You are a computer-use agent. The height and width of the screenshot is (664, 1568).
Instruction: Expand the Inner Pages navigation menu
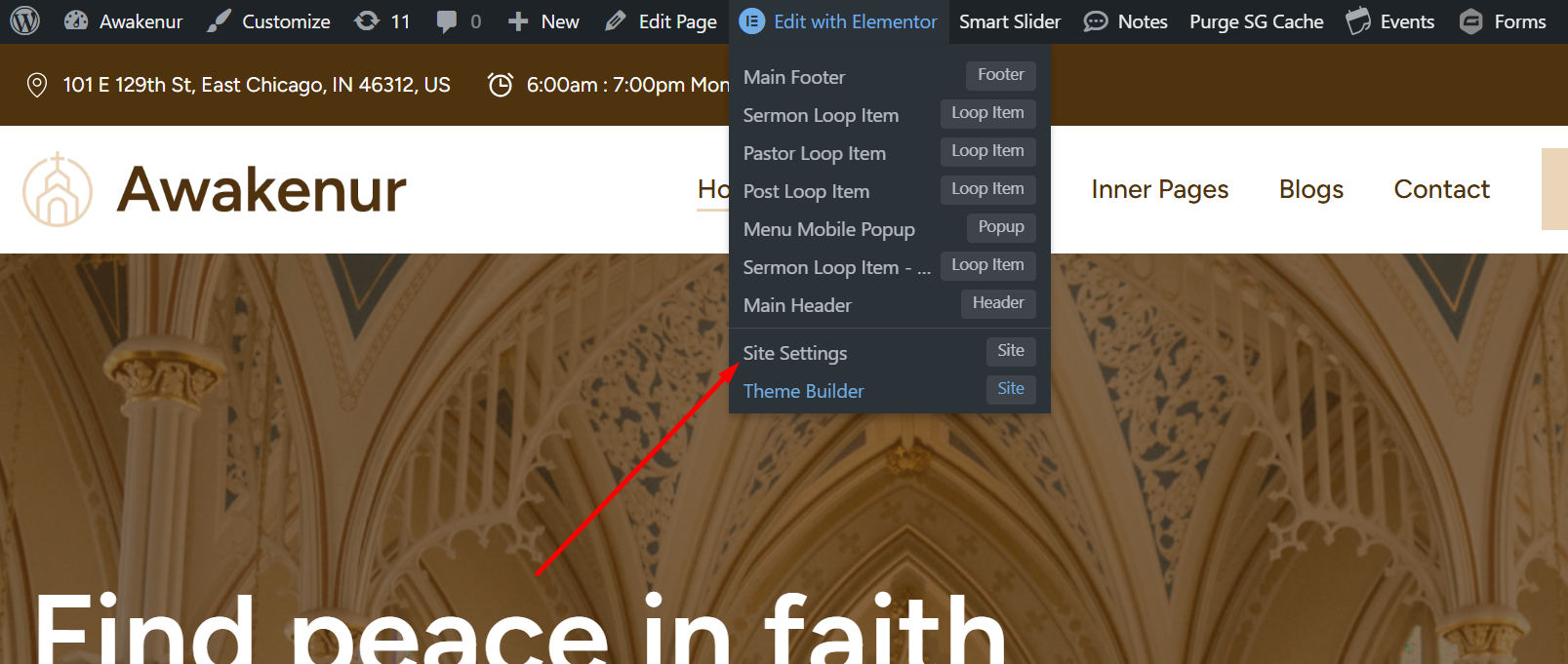tap(1159, 189)
